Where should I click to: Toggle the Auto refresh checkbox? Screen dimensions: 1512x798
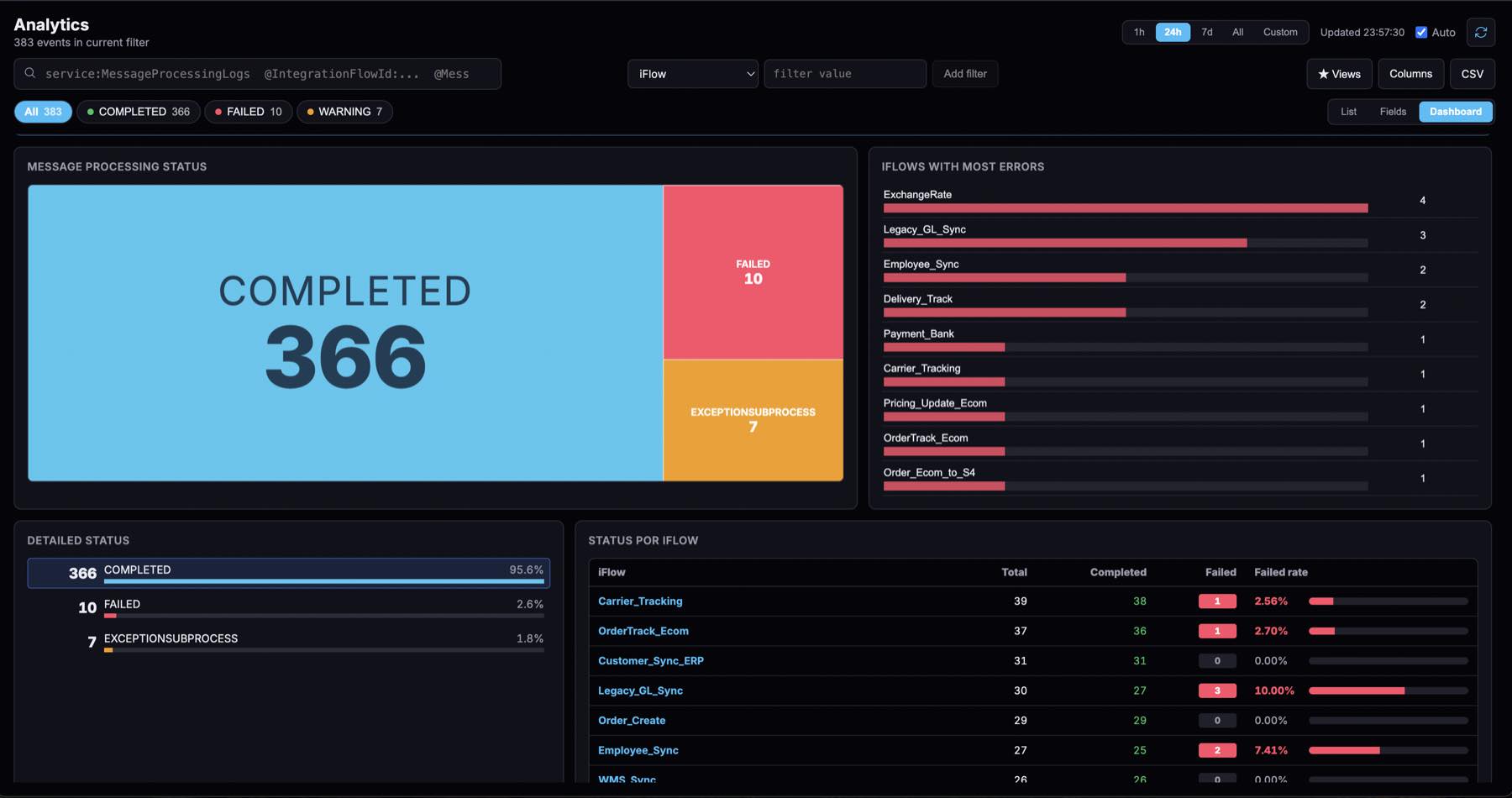[x=1421, y=32]
